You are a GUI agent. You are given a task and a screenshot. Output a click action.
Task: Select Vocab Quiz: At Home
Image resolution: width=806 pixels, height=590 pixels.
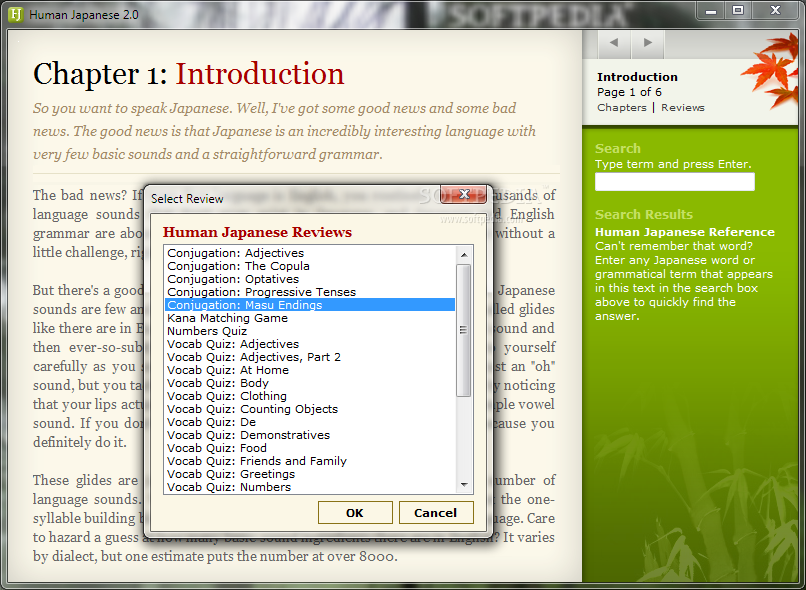310,370
